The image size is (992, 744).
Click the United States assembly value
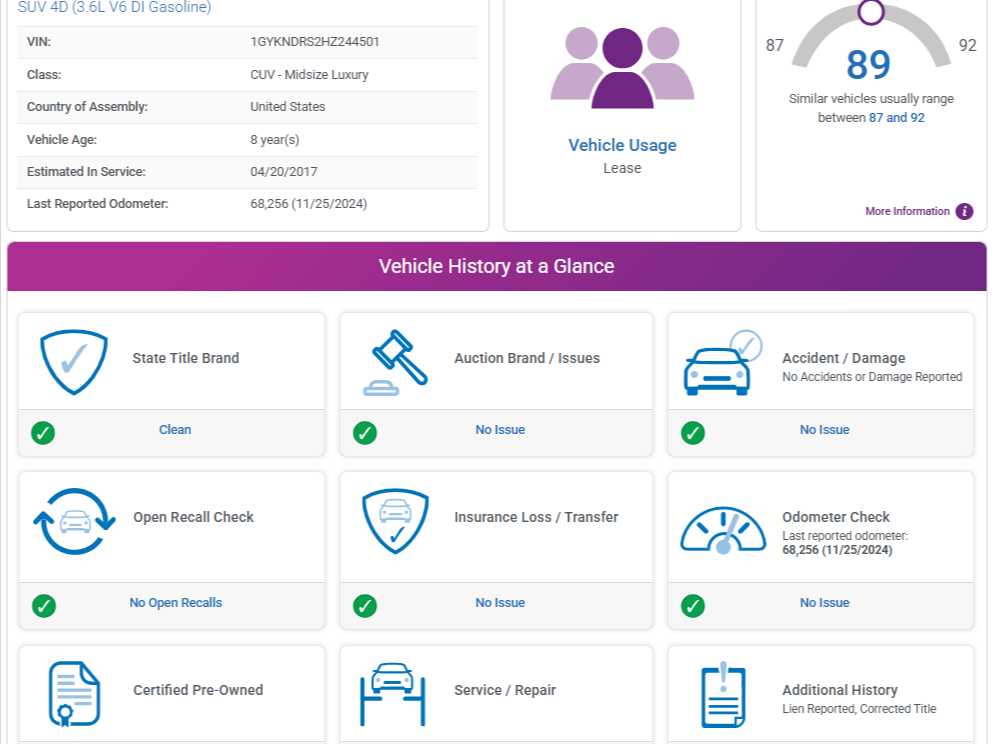288,107
